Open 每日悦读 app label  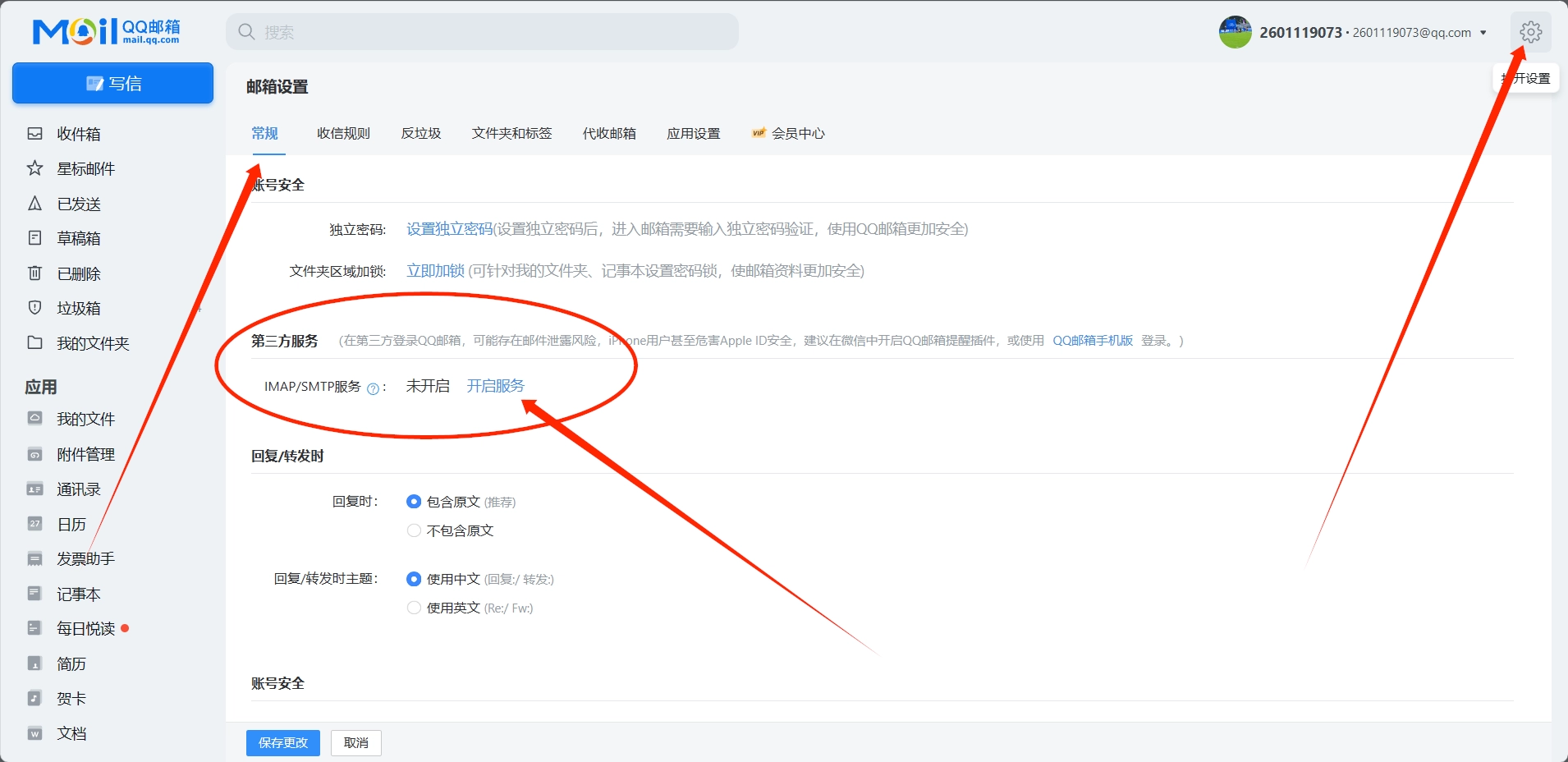coord(85,628)
